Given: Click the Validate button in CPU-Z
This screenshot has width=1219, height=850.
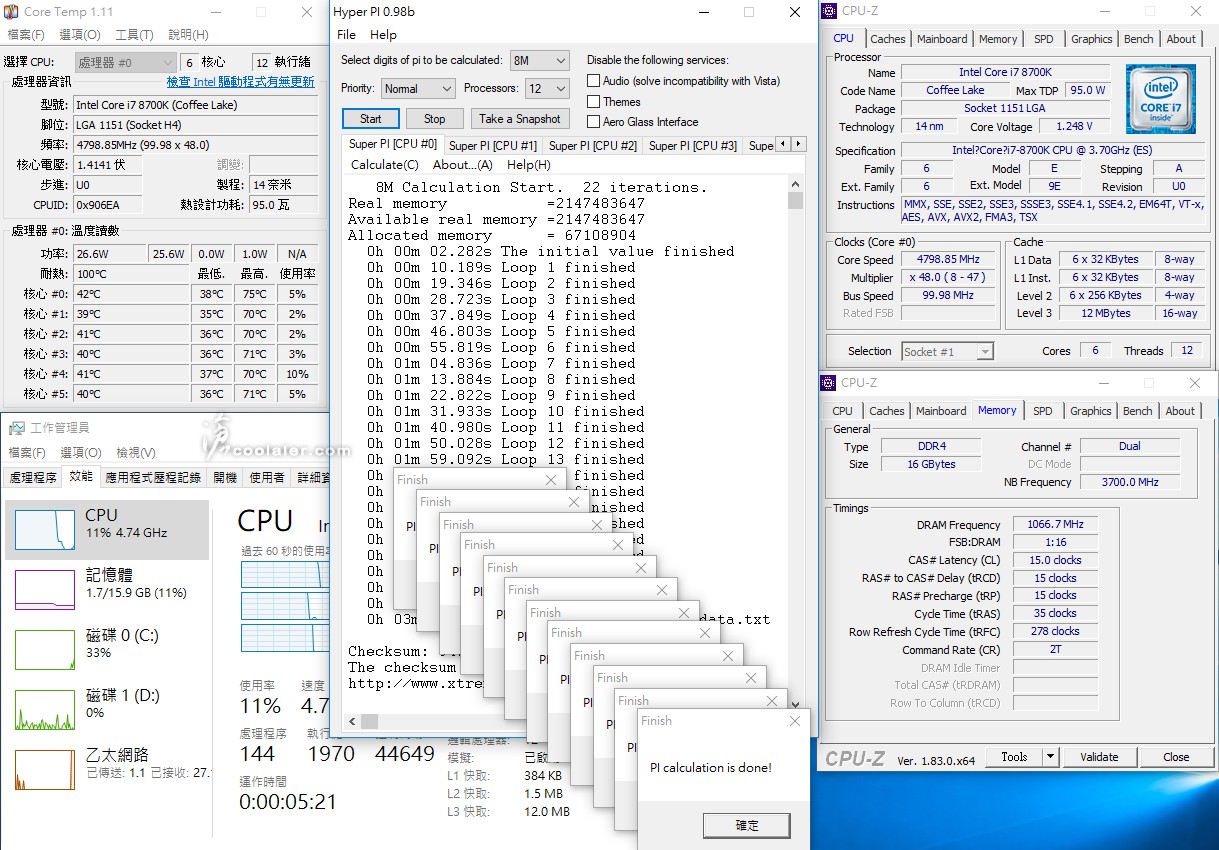Looking at the screenshot, I should [x=1099, y=757].
